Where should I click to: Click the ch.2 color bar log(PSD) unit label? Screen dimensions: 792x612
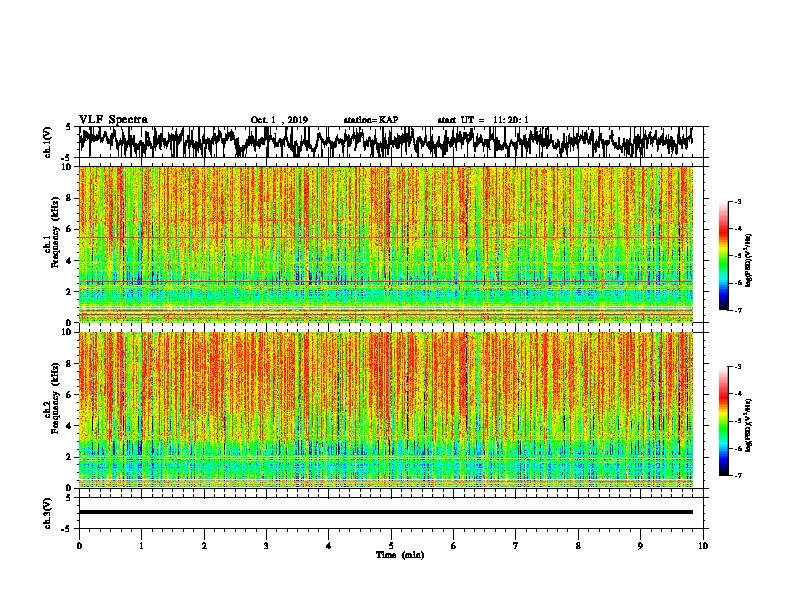point(749,426)
